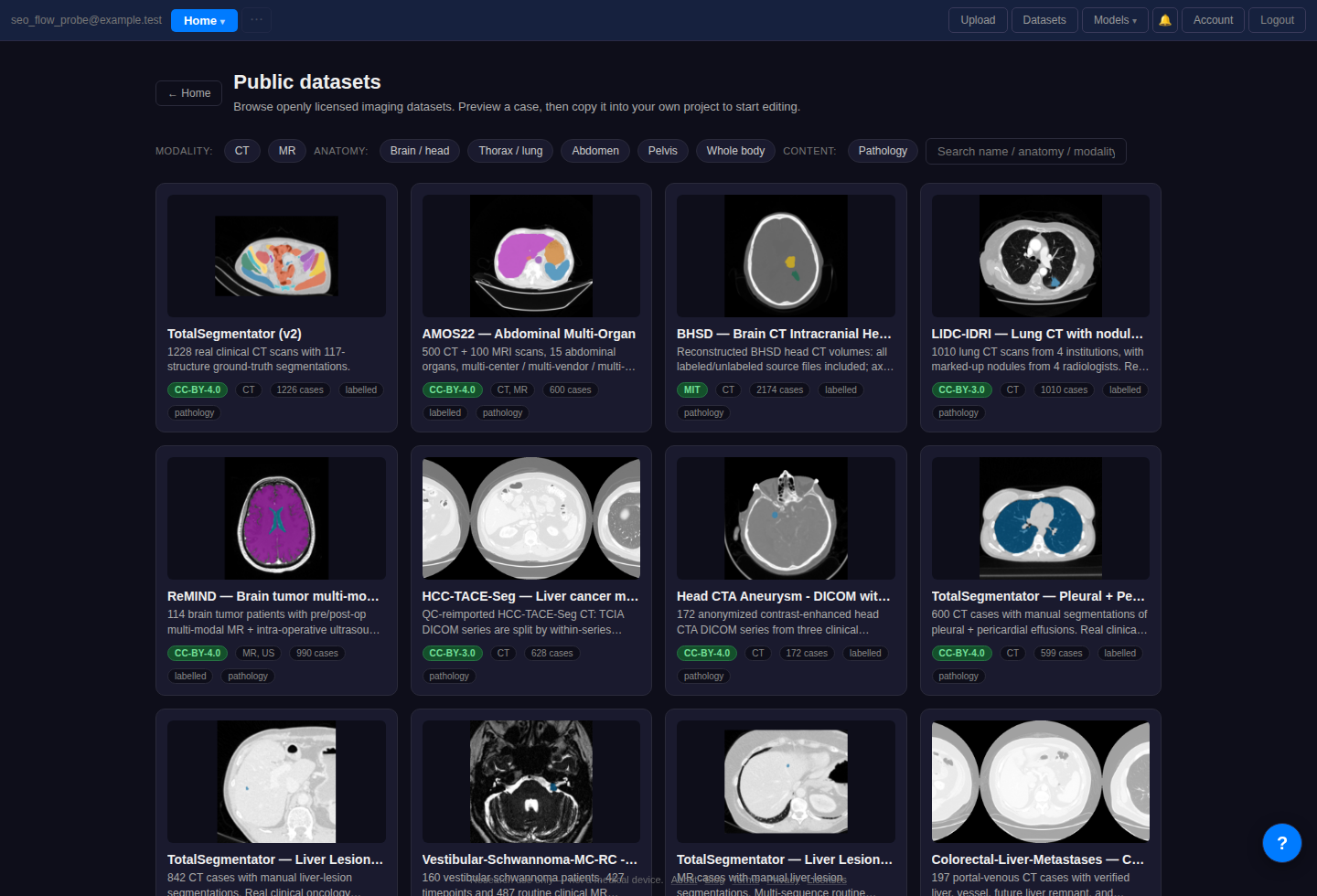Viewport: 1317px width, 896px height.
Task: Open the Account page
Action: click(x=1213, y=20)
